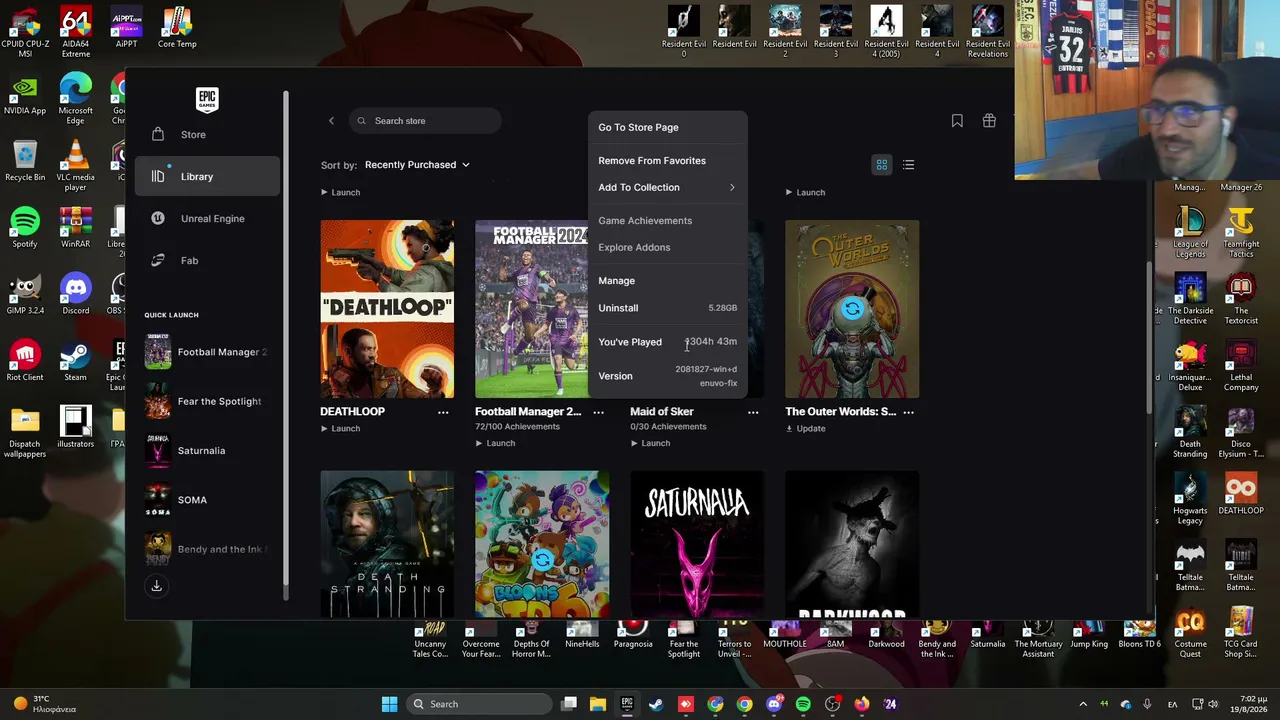Viewport: 1280px width, 720px height.
Task: Click the Epic Games logo in the launcher
Action: point(207,99)
